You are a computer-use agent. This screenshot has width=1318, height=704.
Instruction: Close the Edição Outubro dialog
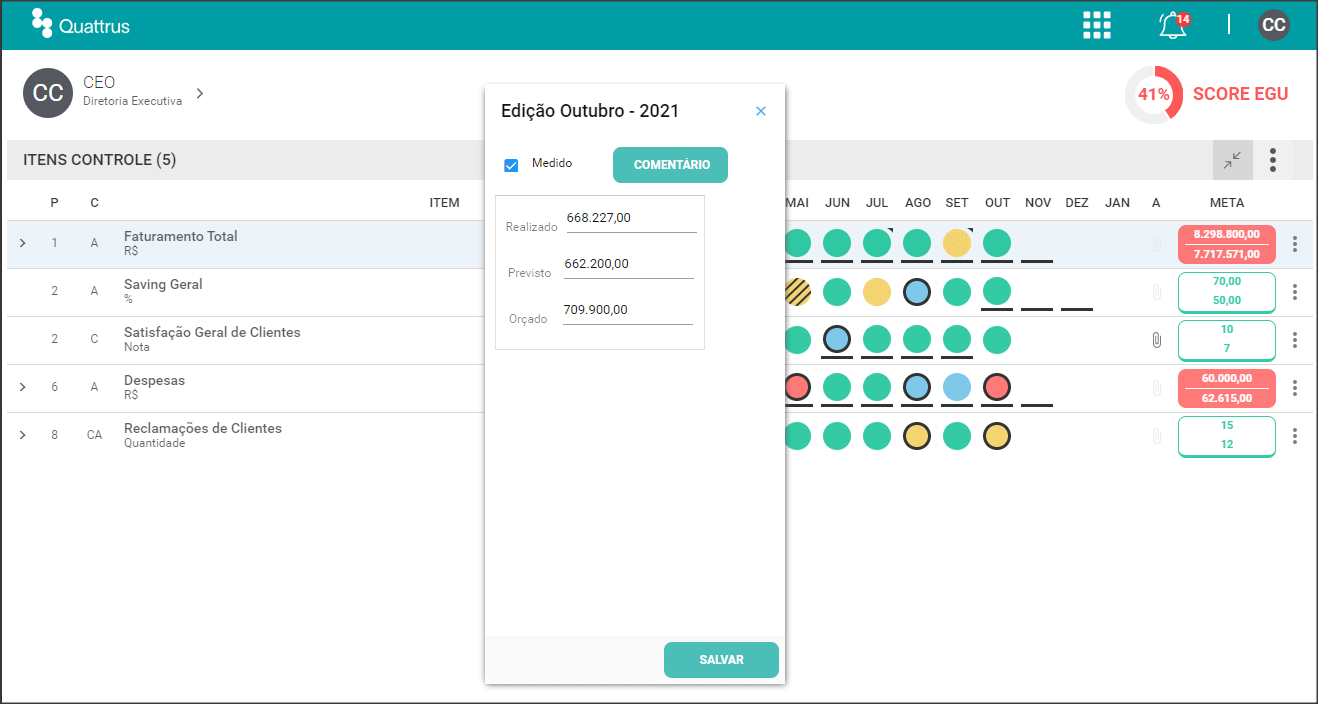761,111
